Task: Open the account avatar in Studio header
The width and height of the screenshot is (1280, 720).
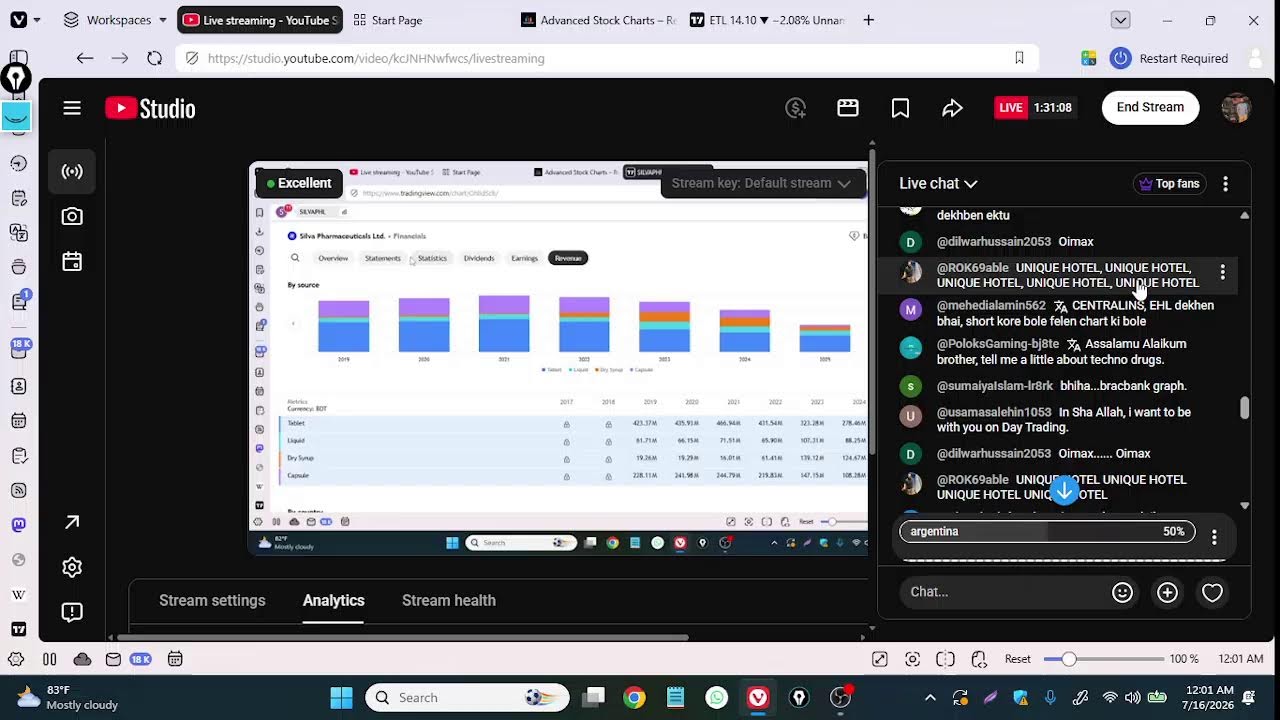Action: click(x=1236, y=108)
